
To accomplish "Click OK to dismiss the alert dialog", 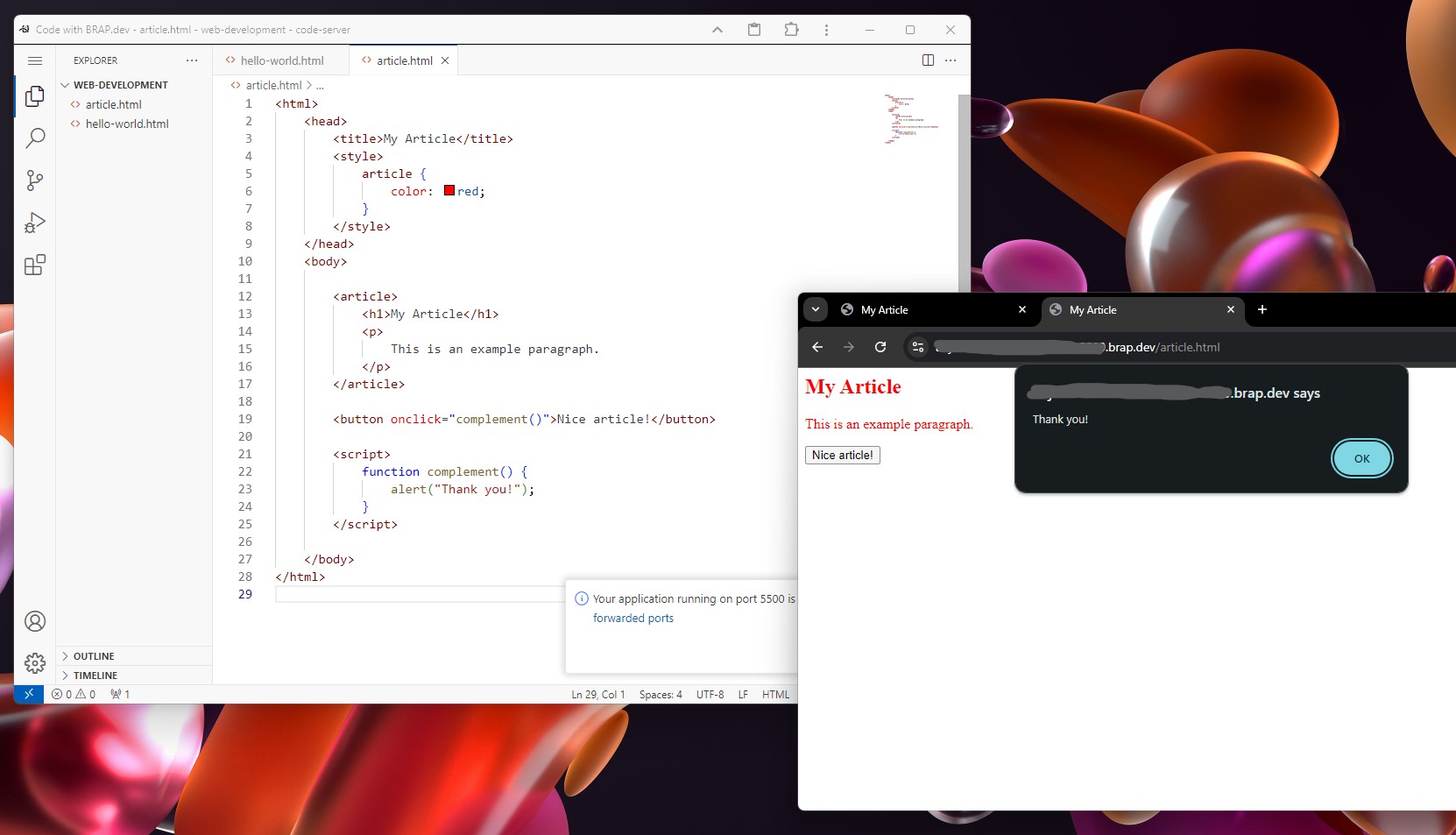I will pyautogui.click(x=1361, y=458).
